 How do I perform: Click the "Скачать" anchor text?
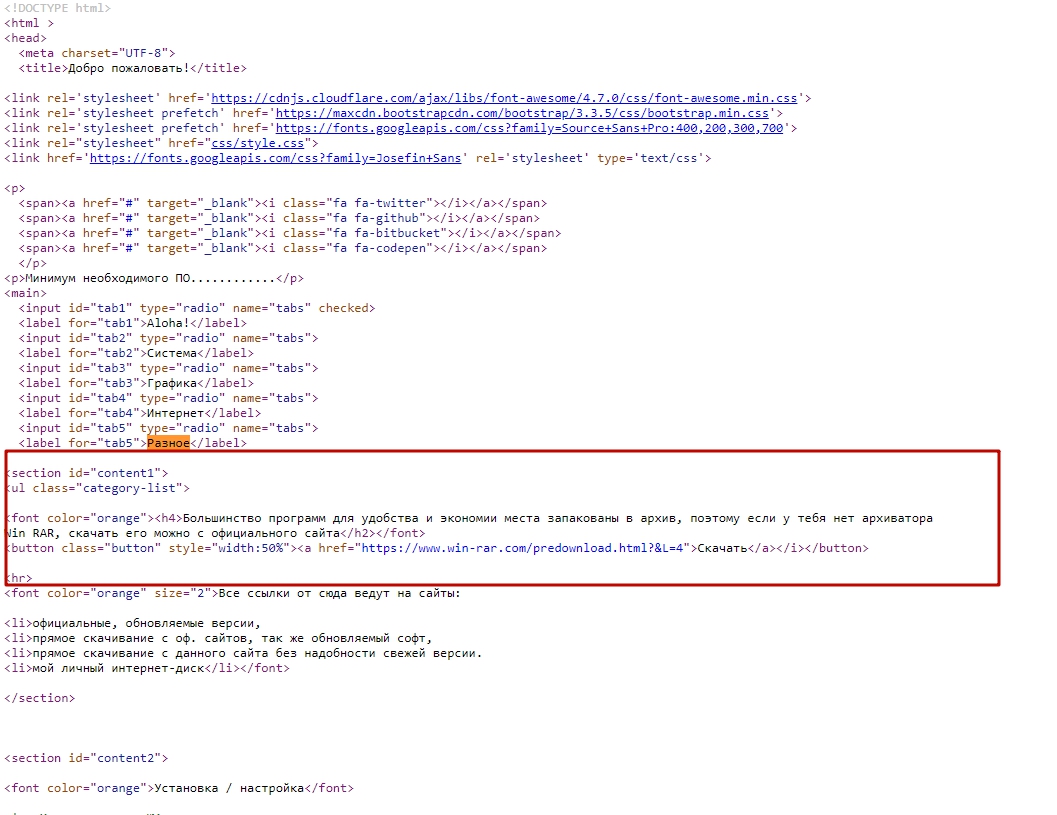(722, 548)
